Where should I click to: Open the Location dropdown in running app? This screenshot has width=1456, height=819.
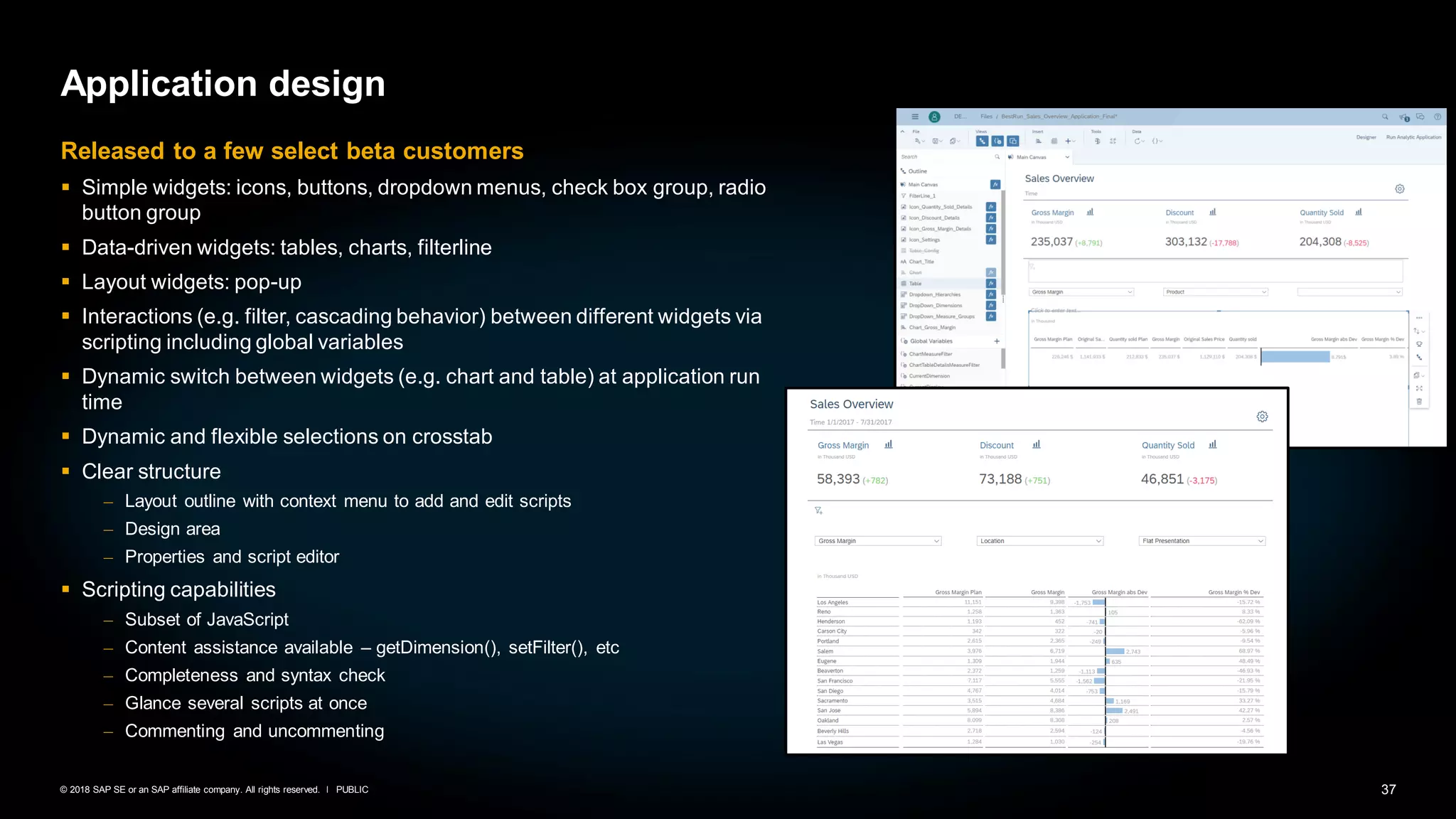pos(1040,541)
